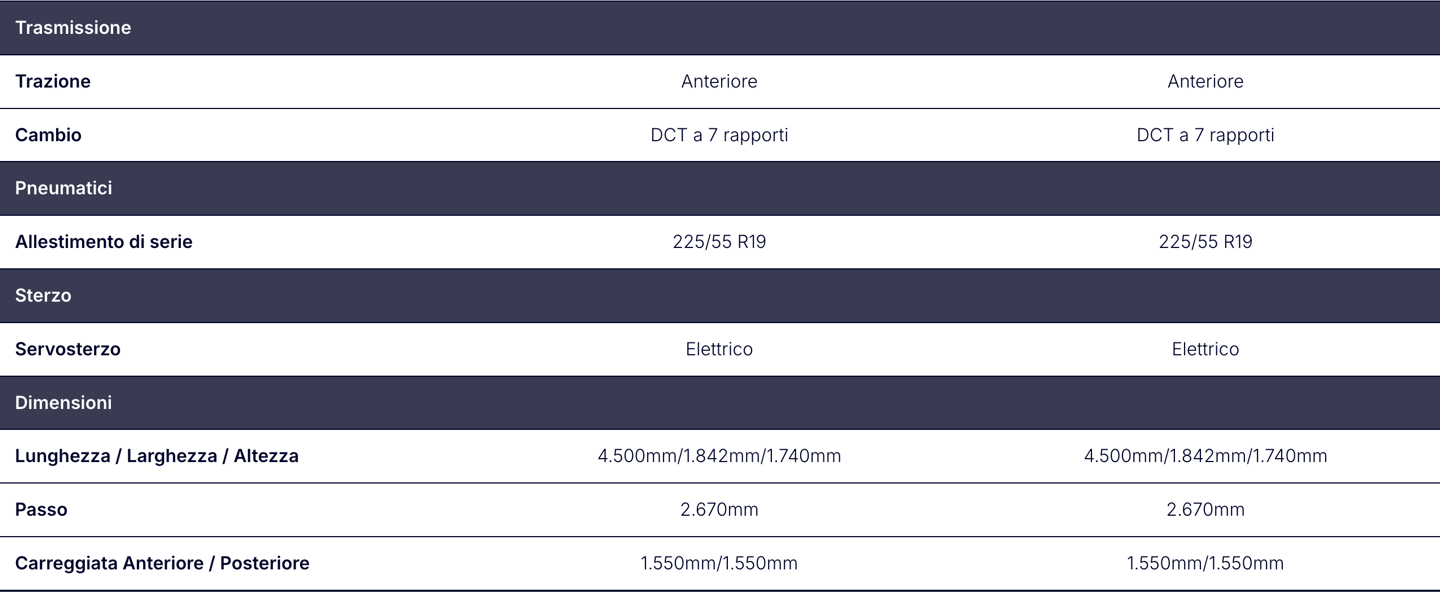The image size is (1440, 592).
Task: Click Lunghezza / Larghezza / Altezza label
Action: (x=157, y=456)
